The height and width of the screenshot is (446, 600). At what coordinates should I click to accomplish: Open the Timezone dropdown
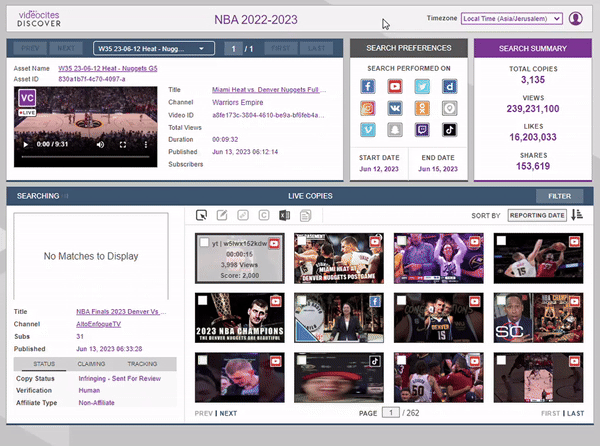click(x=512, y=18)
